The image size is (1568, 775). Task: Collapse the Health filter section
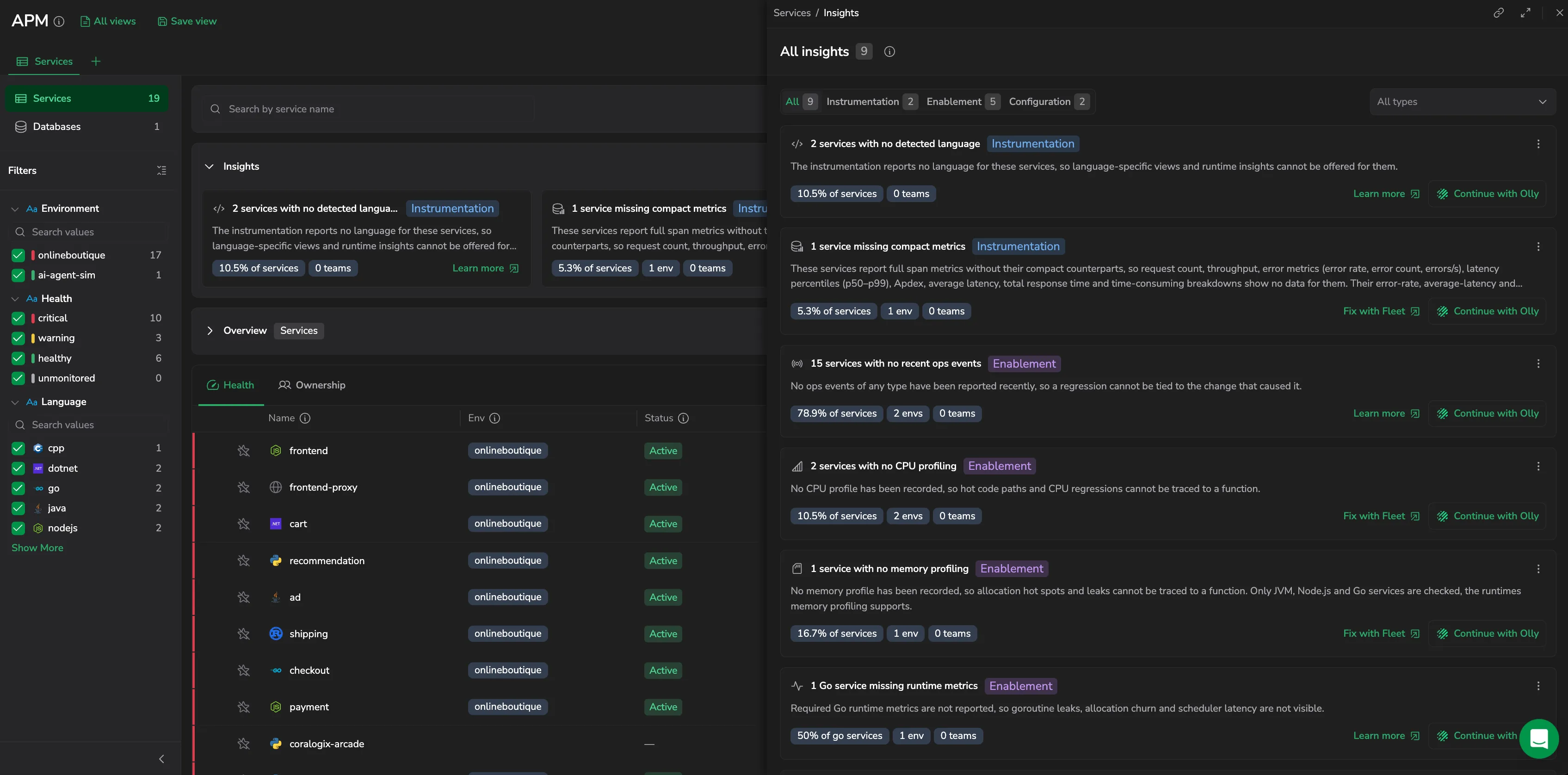point(15,299)
